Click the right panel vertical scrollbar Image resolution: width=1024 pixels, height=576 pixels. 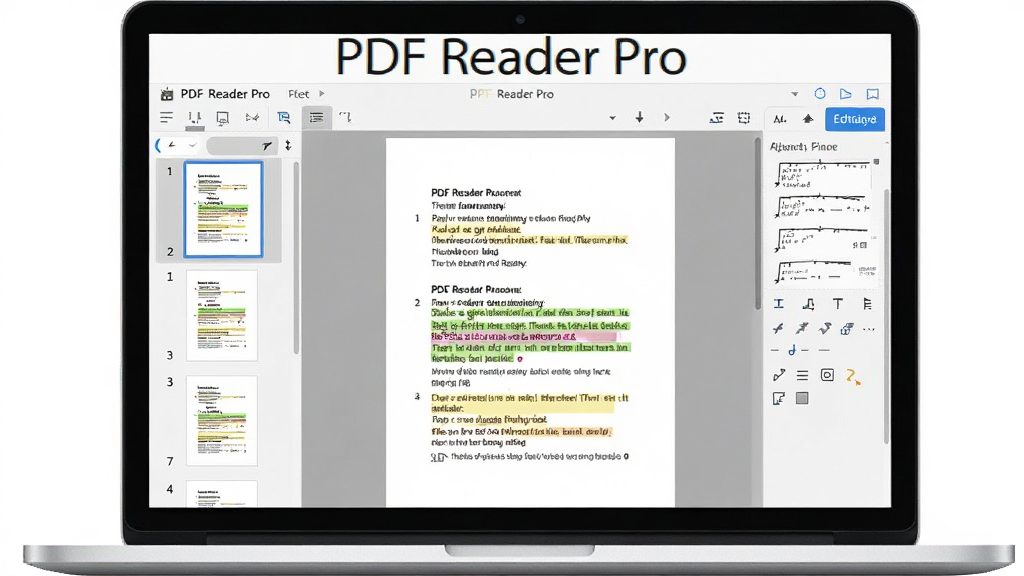pyautogui.click(x=886, y=317)
